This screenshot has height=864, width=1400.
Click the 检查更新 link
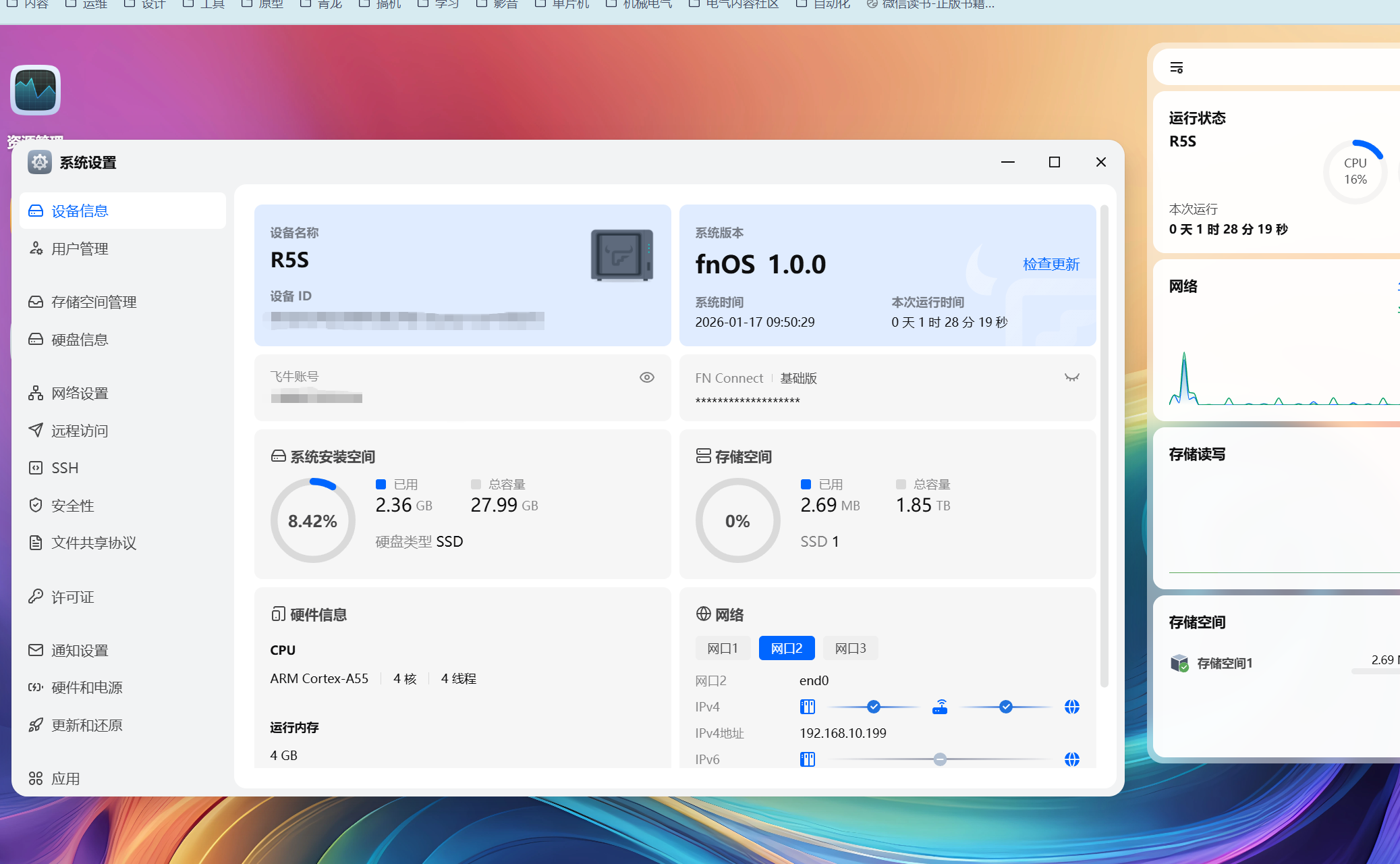point(1051,264)
